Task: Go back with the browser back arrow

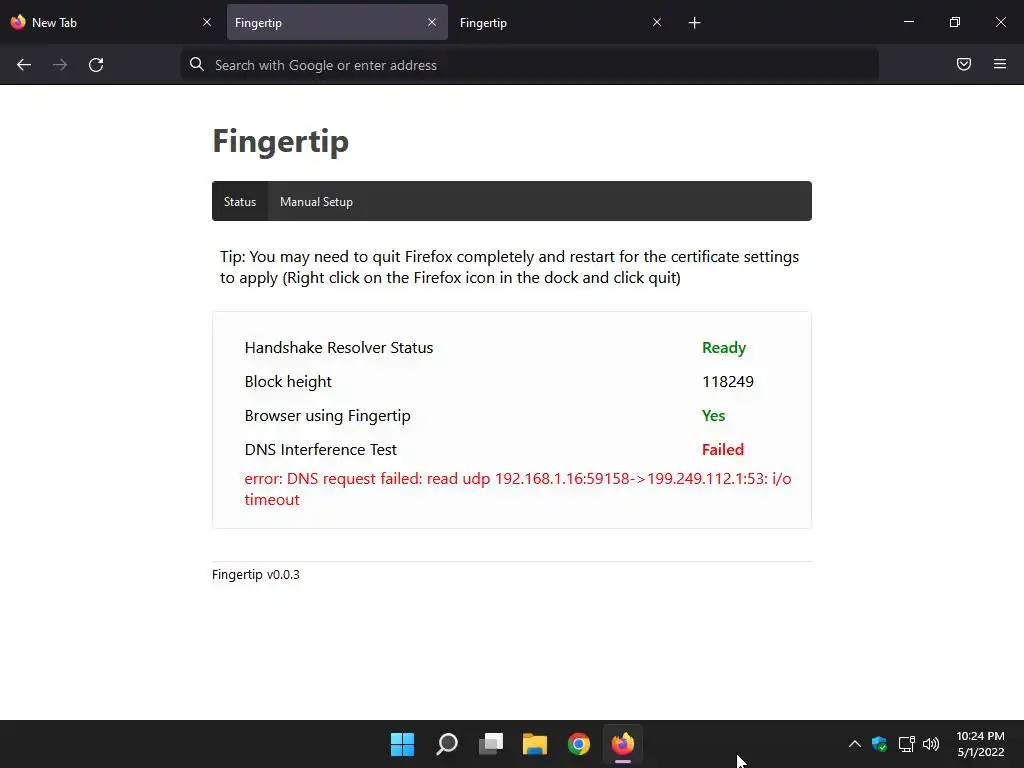Action: (x=24, y=65)
